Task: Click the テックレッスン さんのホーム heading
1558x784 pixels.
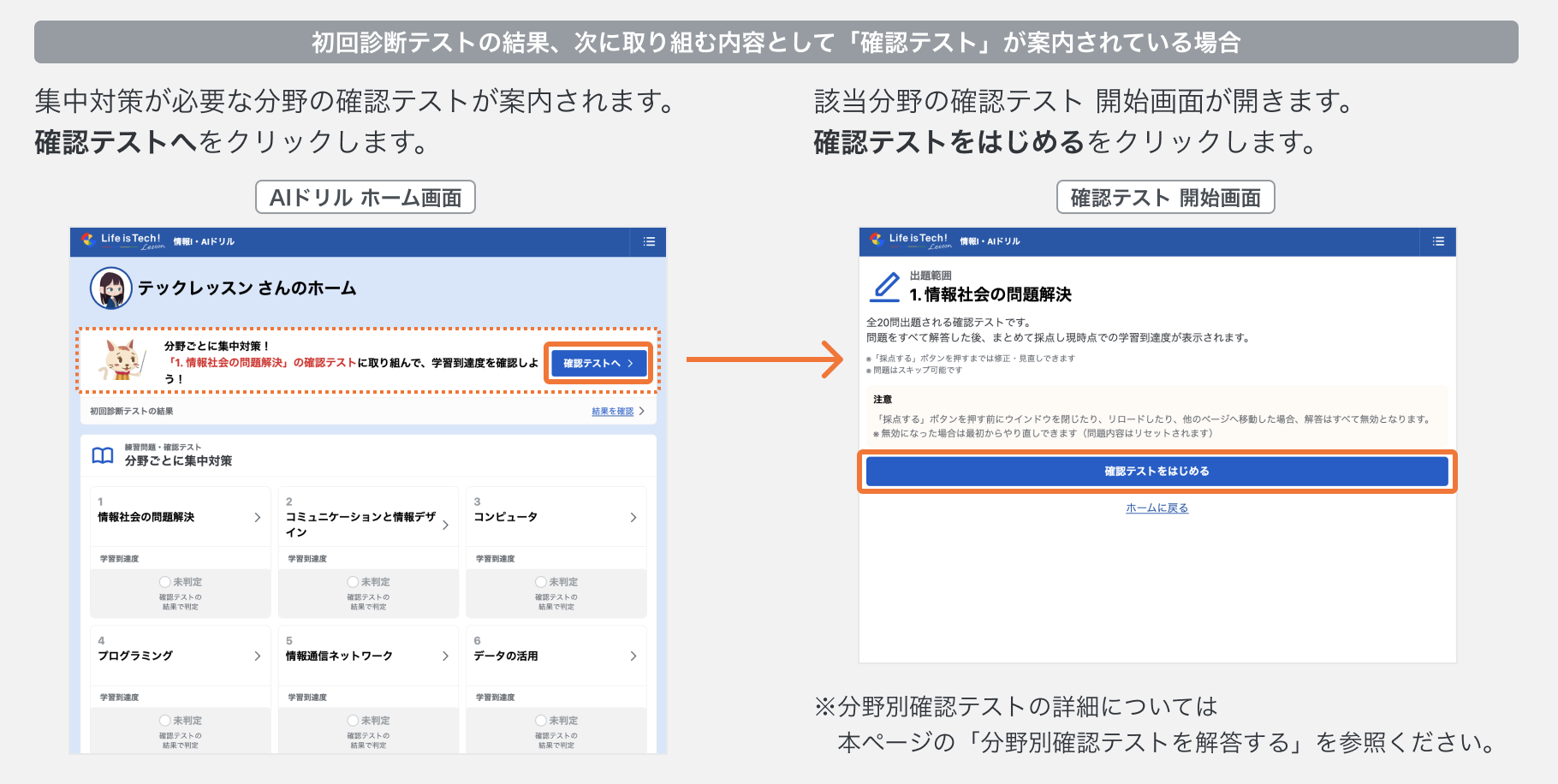Action: pos(247,288)
